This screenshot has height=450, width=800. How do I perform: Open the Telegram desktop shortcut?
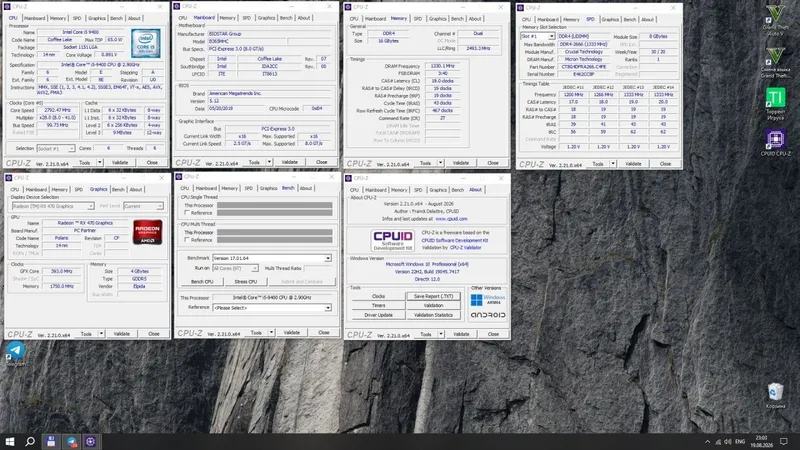coord(15,353)
